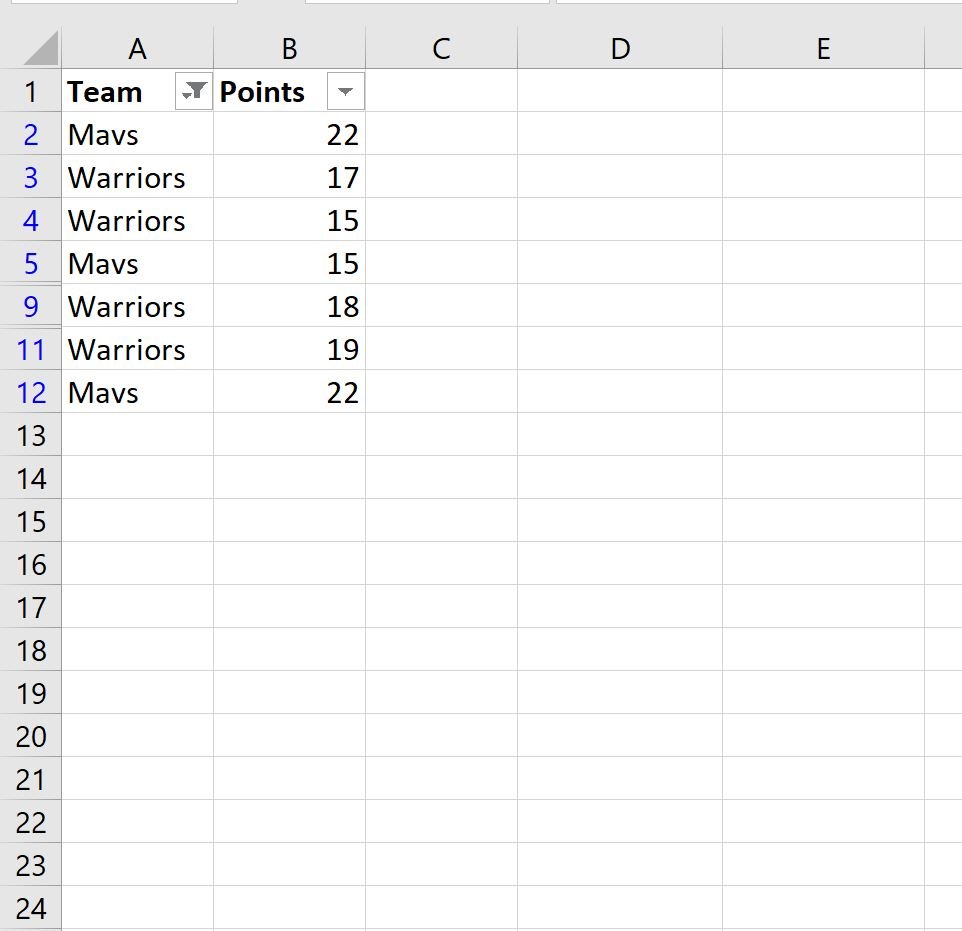The image size is (962, 931).
Task: Select cell with value 17
Action: coord(290,177)
